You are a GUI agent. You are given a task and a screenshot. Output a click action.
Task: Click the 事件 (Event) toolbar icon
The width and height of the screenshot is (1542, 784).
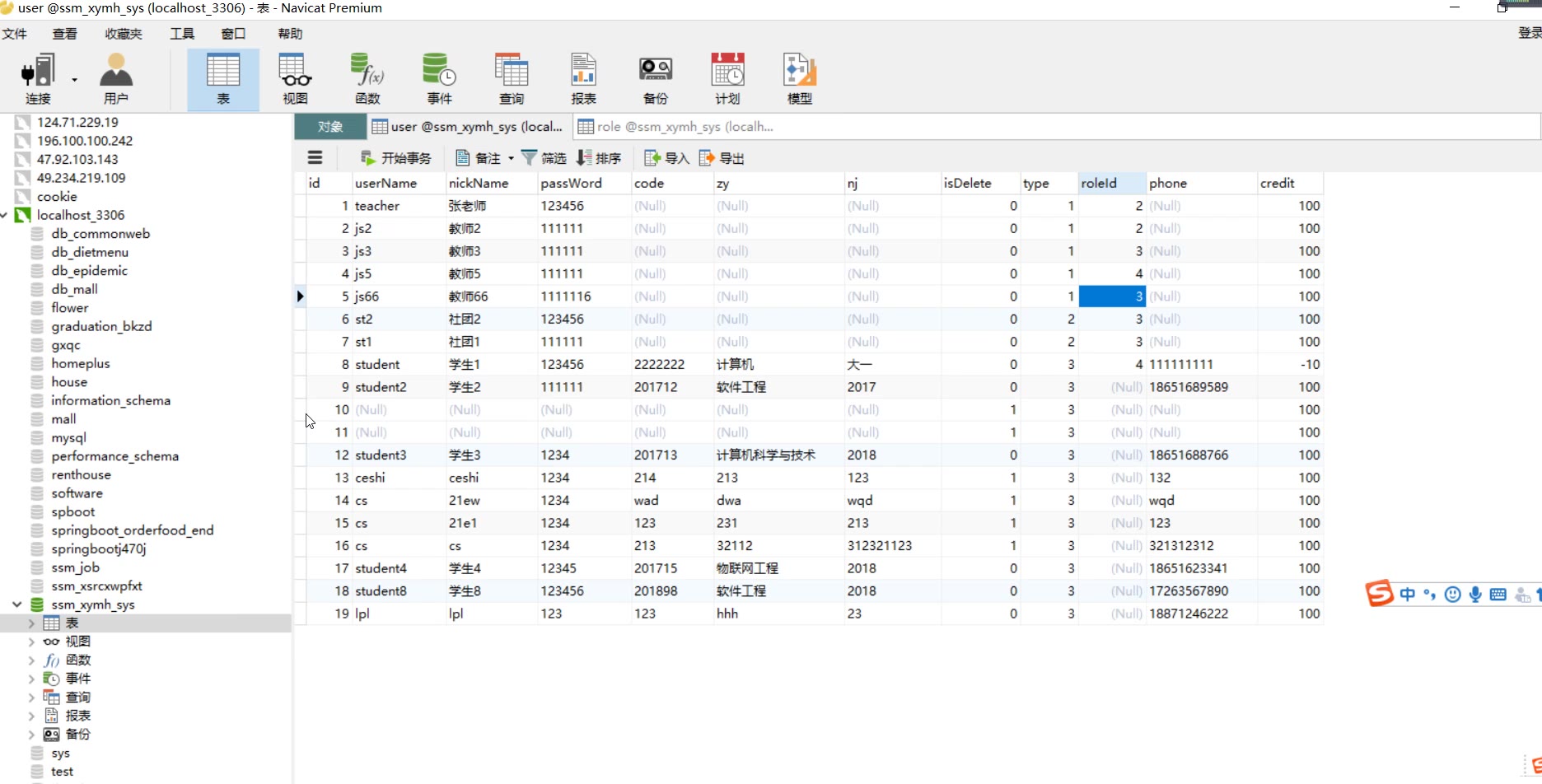439,79
